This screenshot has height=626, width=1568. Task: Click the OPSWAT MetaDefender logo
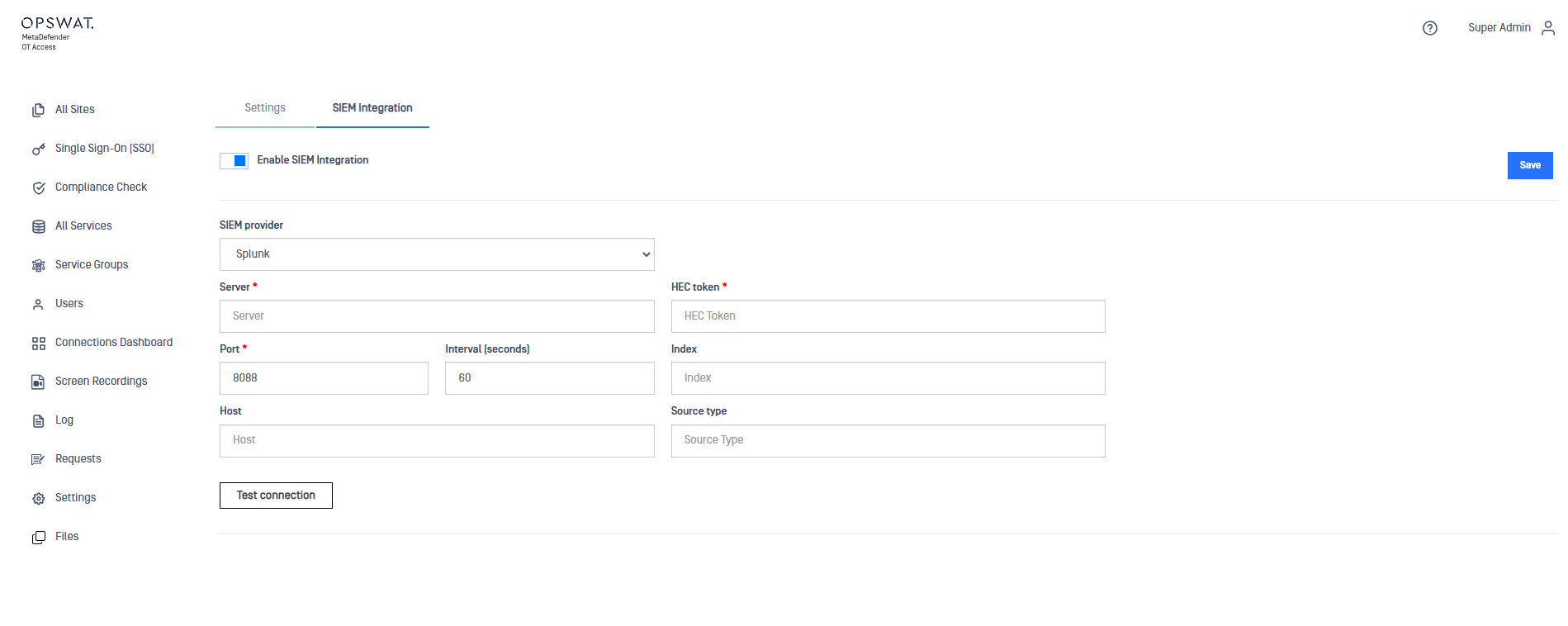pos(57,34)
